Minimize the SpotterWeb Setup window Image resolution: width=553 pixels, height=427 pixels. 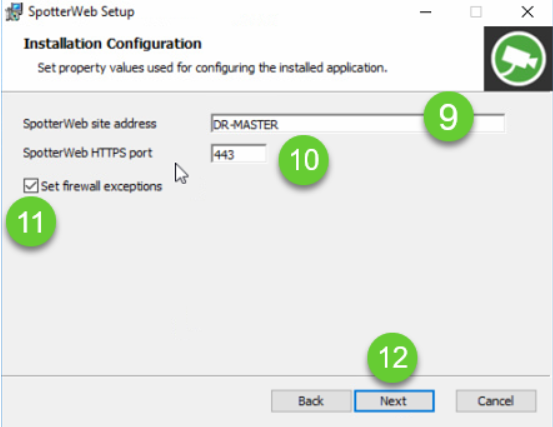pos(426,12)
